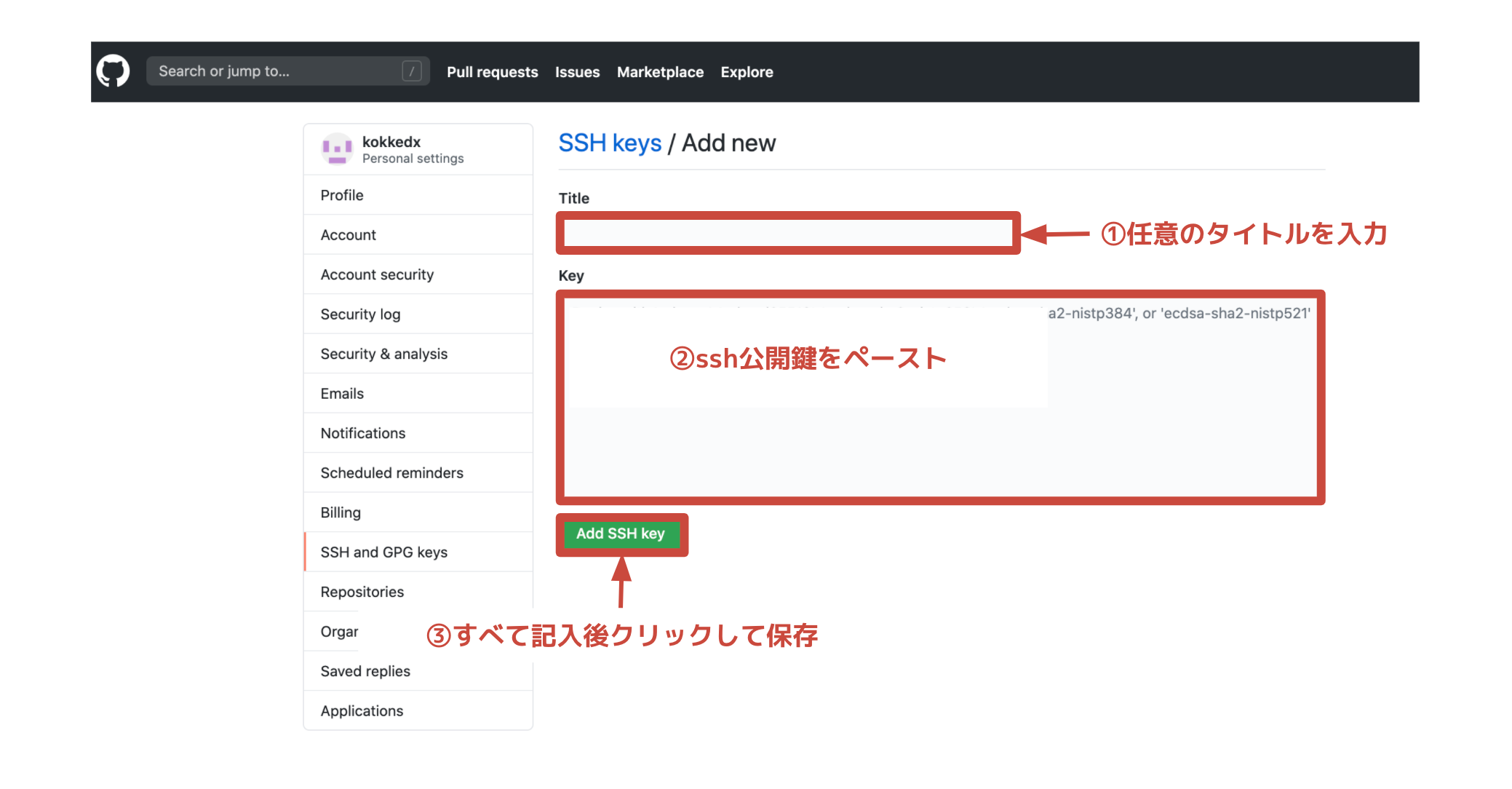Click the SSH keys breadcrumb link
The height and width of the screenshot is (789, 1512).
[x=610, y=143]
